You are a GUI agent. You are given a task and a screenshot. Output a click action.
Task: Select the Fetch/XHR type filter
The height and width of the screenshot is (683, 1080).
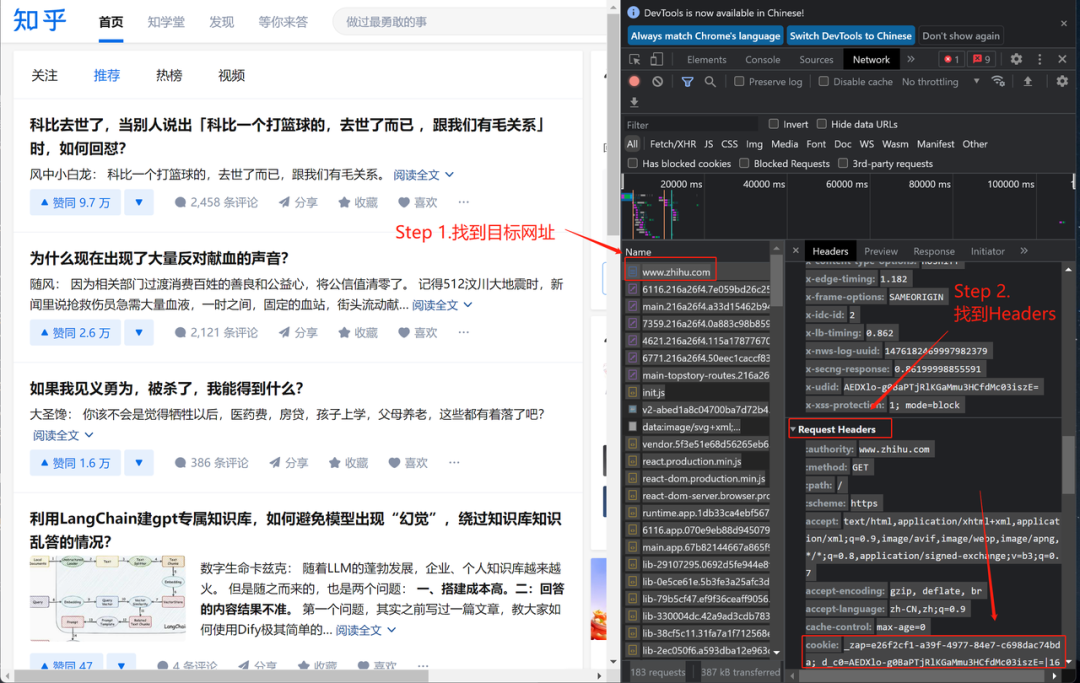click(673, 144)
